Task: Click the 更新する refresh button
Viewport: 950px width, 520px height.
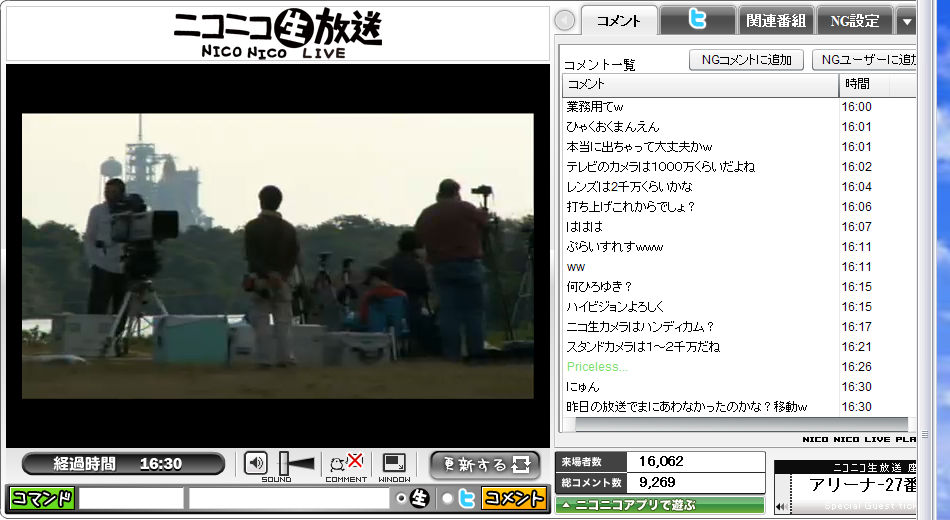Action: pyautogui.click(x=485, y=465)
